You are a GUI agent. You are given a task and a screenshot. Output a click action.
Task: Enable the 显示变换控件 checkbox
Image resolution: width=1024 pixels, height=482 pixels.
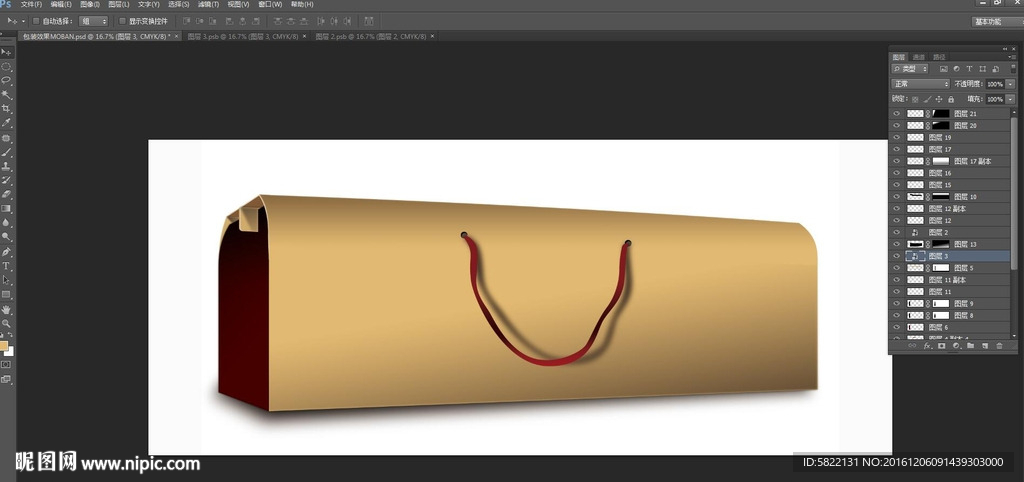[x=122, y=20]
